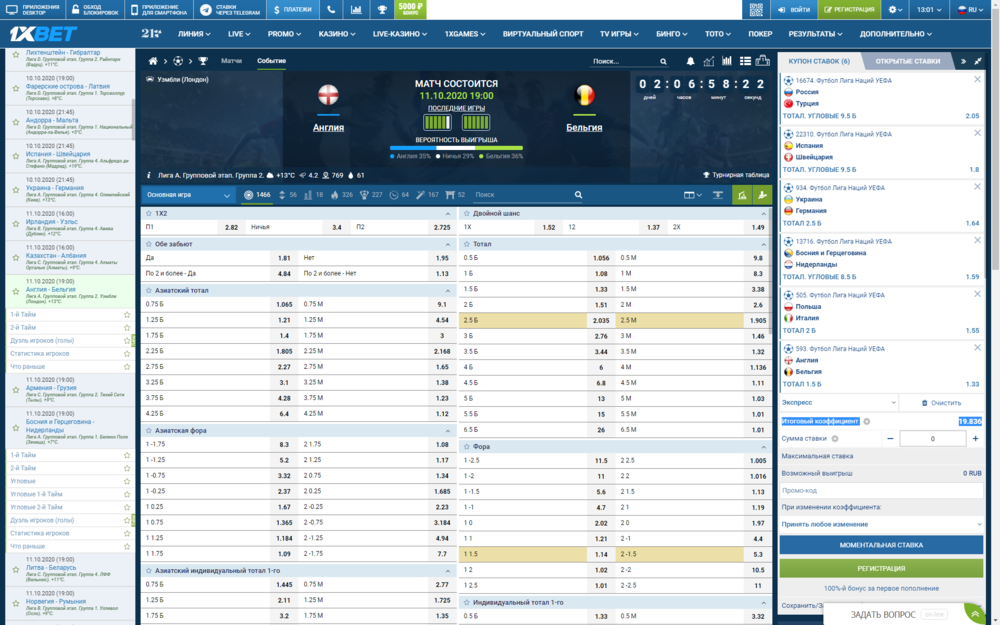Click the Очистить clear slip button
1000x625 pixels.
[941, 403]
